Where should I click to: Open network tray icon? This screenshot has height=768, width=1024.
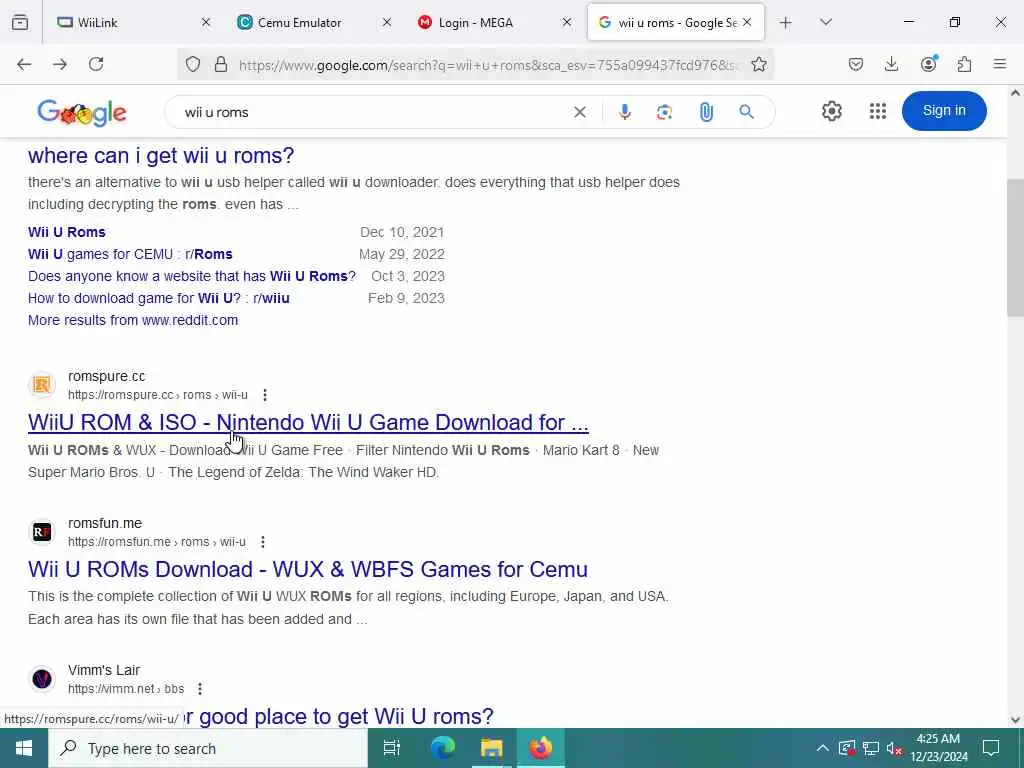pos(871,748)
